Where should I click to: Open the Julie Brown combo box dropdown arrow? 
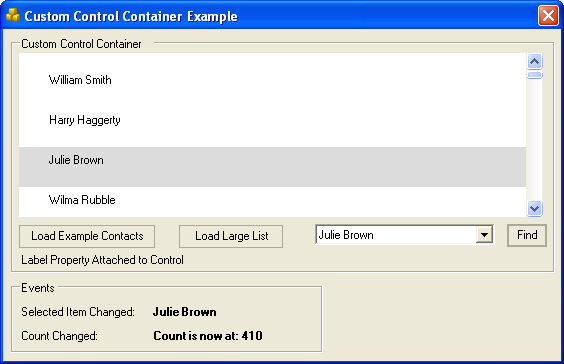coord(484,235)
